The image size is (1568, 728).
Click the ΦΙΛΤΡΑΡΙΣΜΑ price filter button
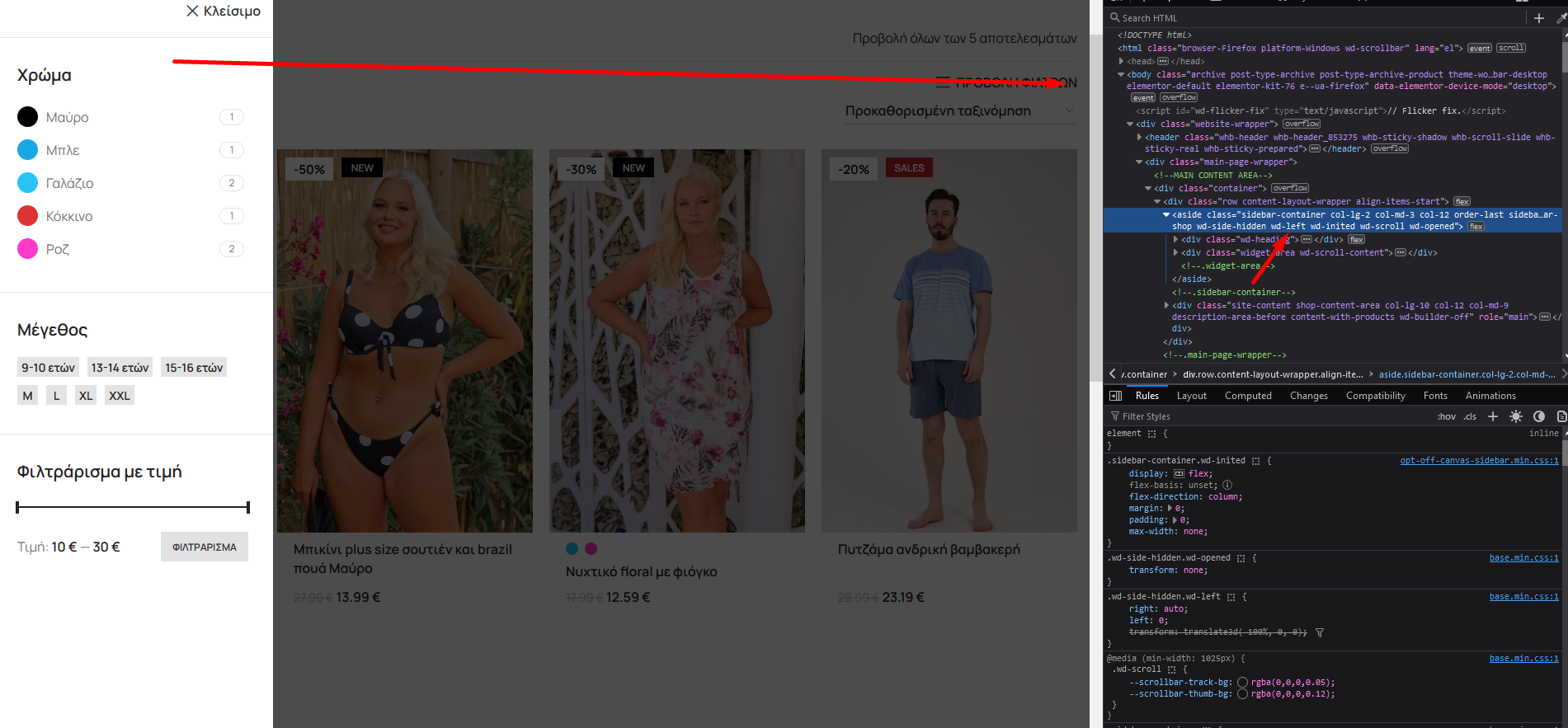(205, 547)
